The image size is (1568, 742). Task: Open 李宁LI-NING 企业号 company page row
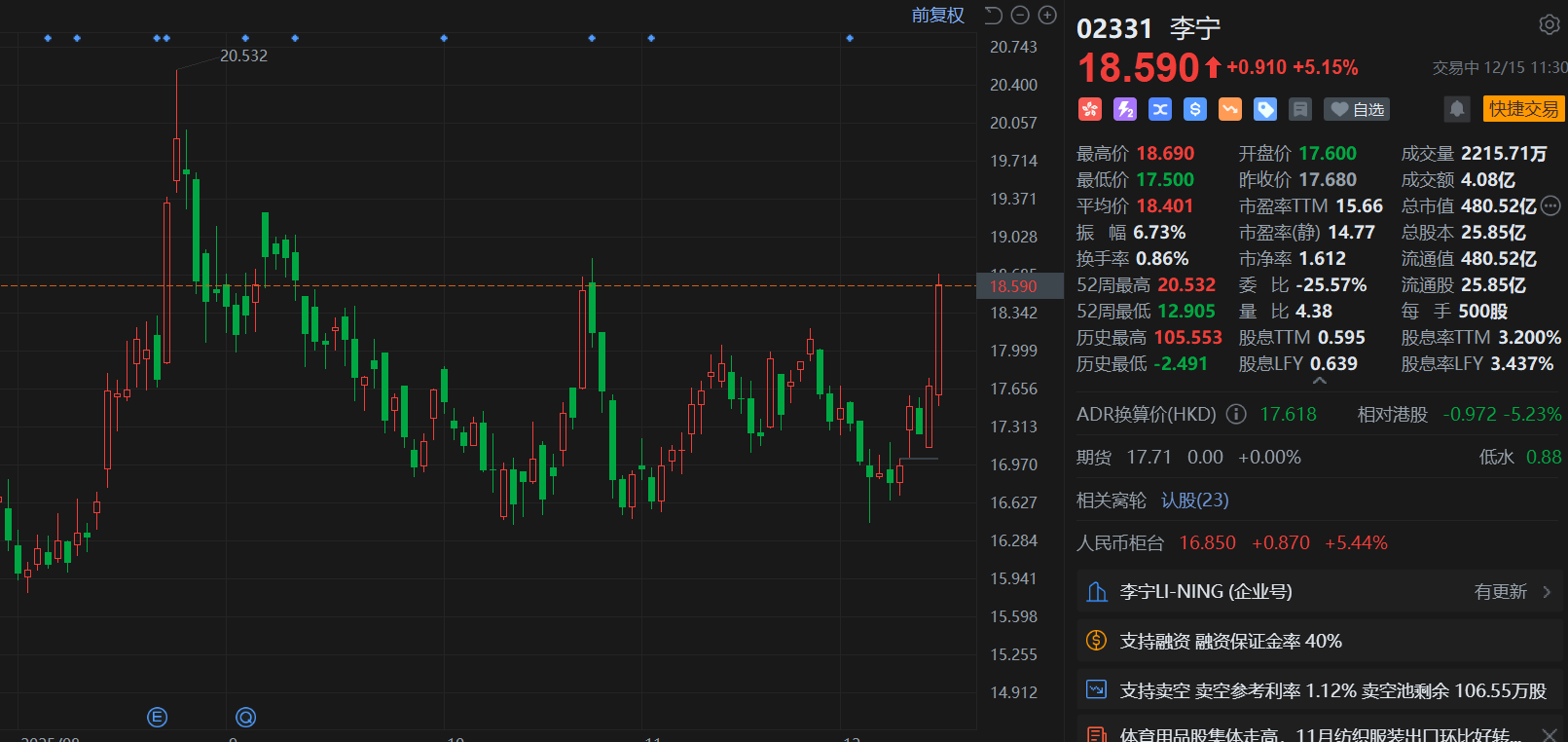tap(1319, 592)
